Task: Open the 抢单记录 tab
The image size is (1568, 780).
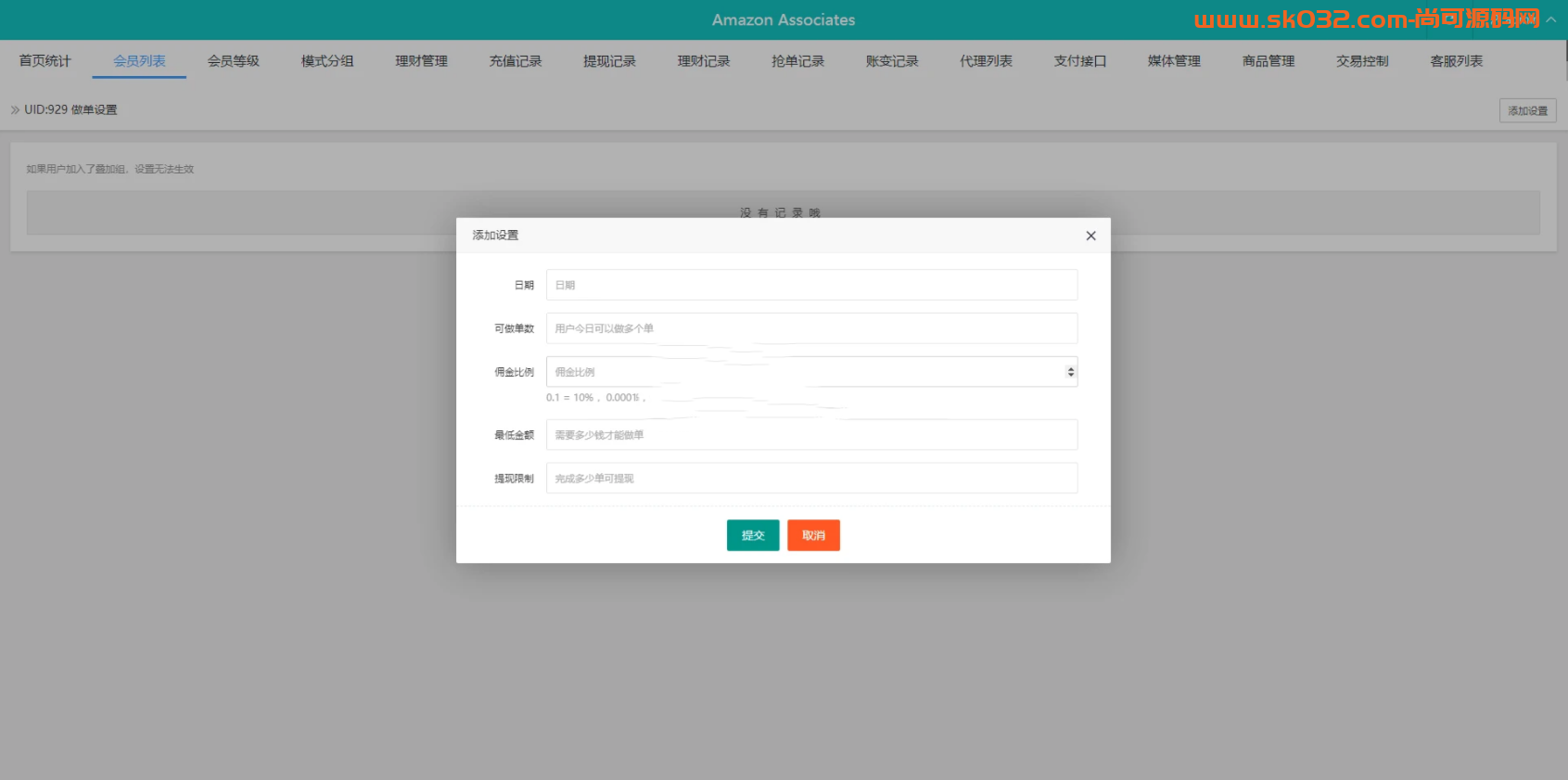Action: (x=798, y=61)
